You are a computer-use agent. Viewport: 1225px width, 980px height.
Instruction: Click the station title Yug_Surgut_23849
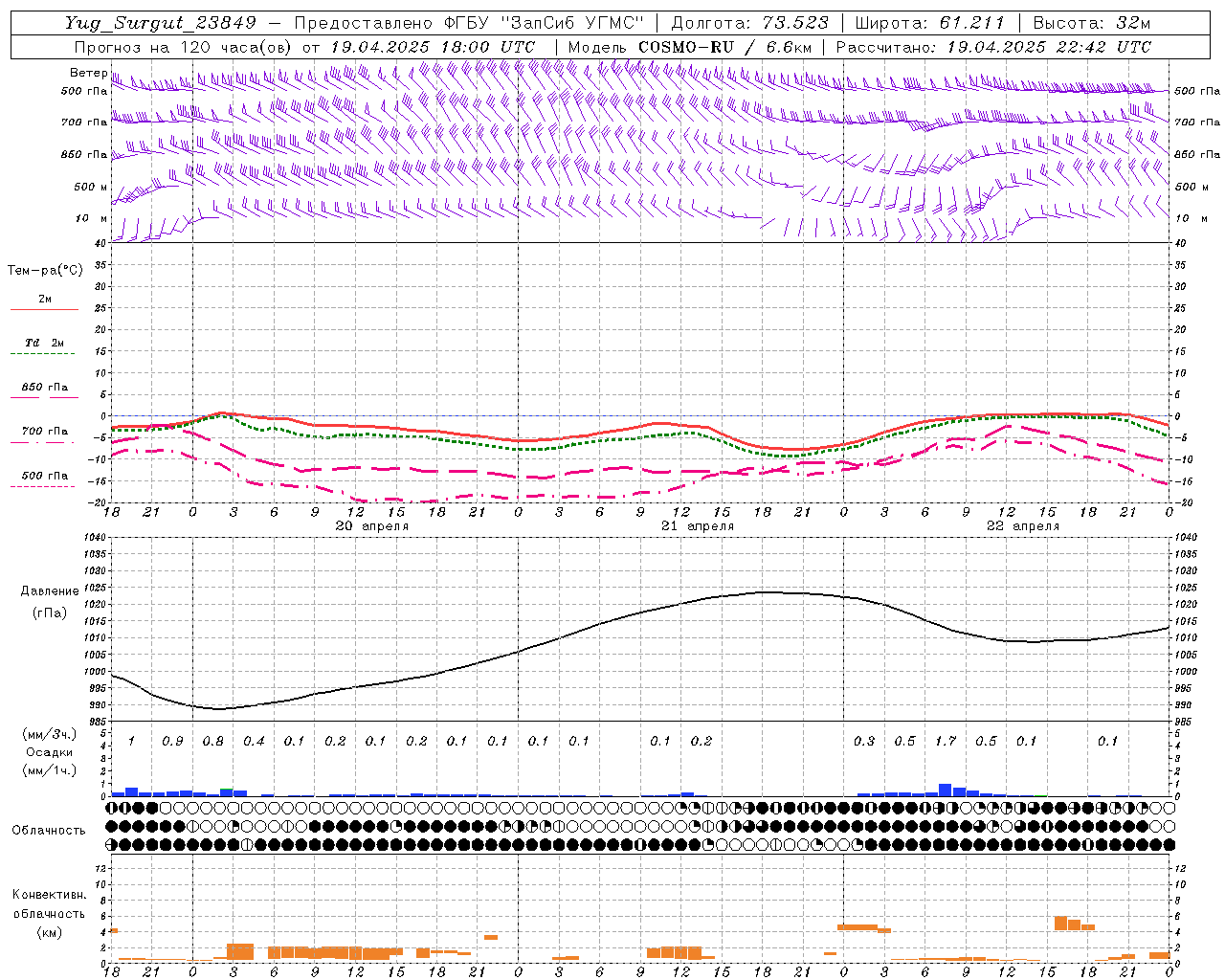tap(161, 23)
